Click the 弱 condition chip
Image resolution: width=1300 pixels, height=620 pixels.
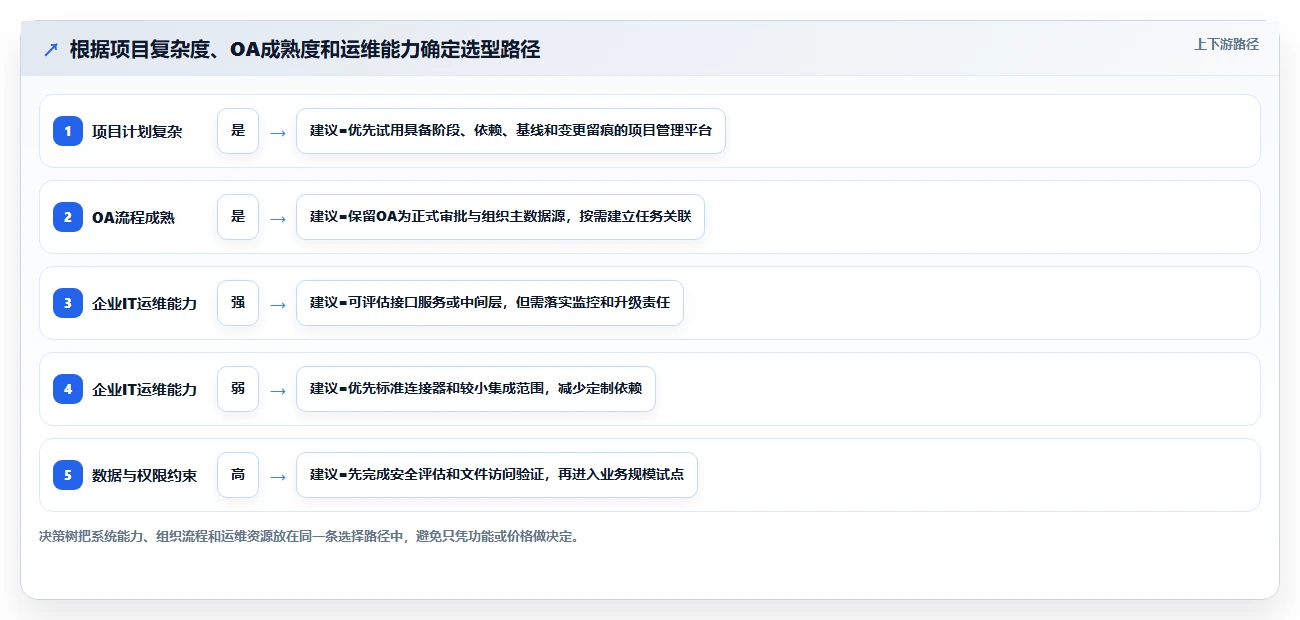238,389
